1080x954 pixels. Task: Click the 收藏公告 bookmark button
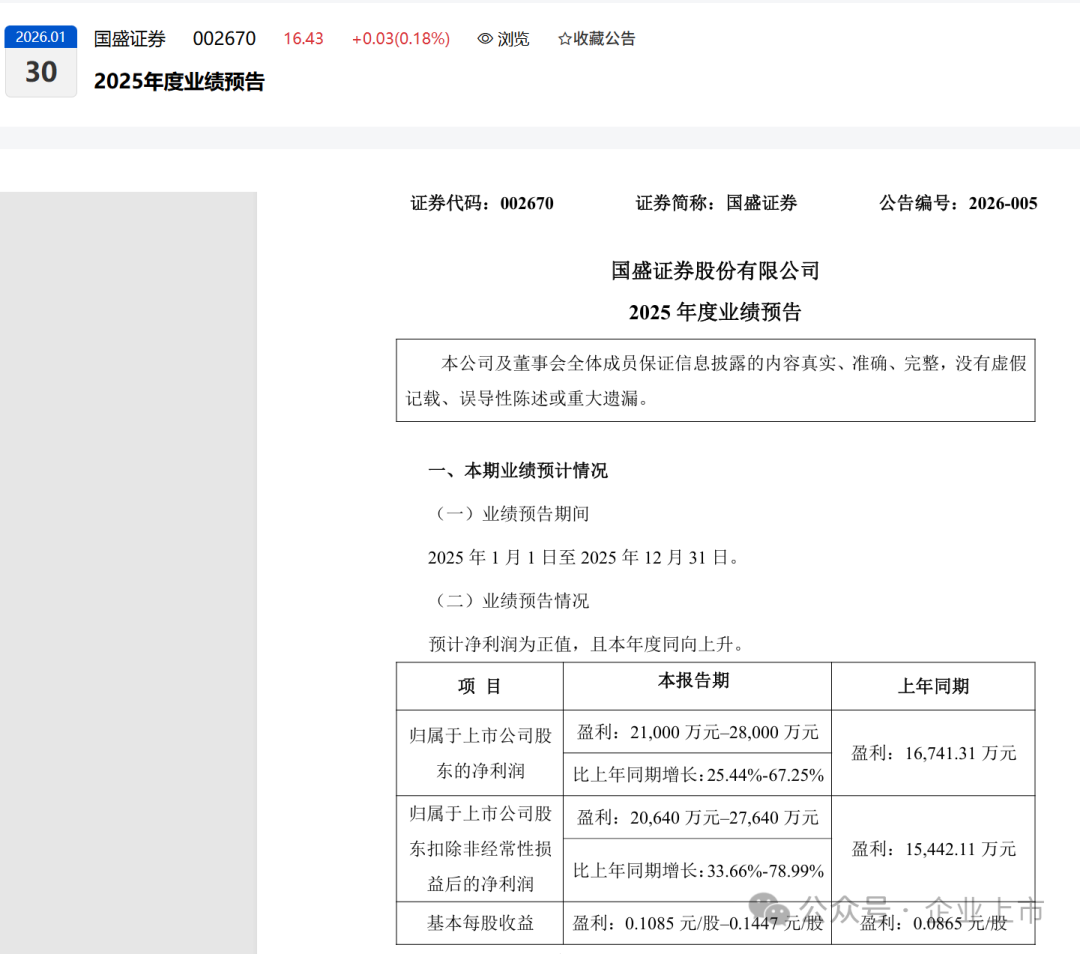596,39
